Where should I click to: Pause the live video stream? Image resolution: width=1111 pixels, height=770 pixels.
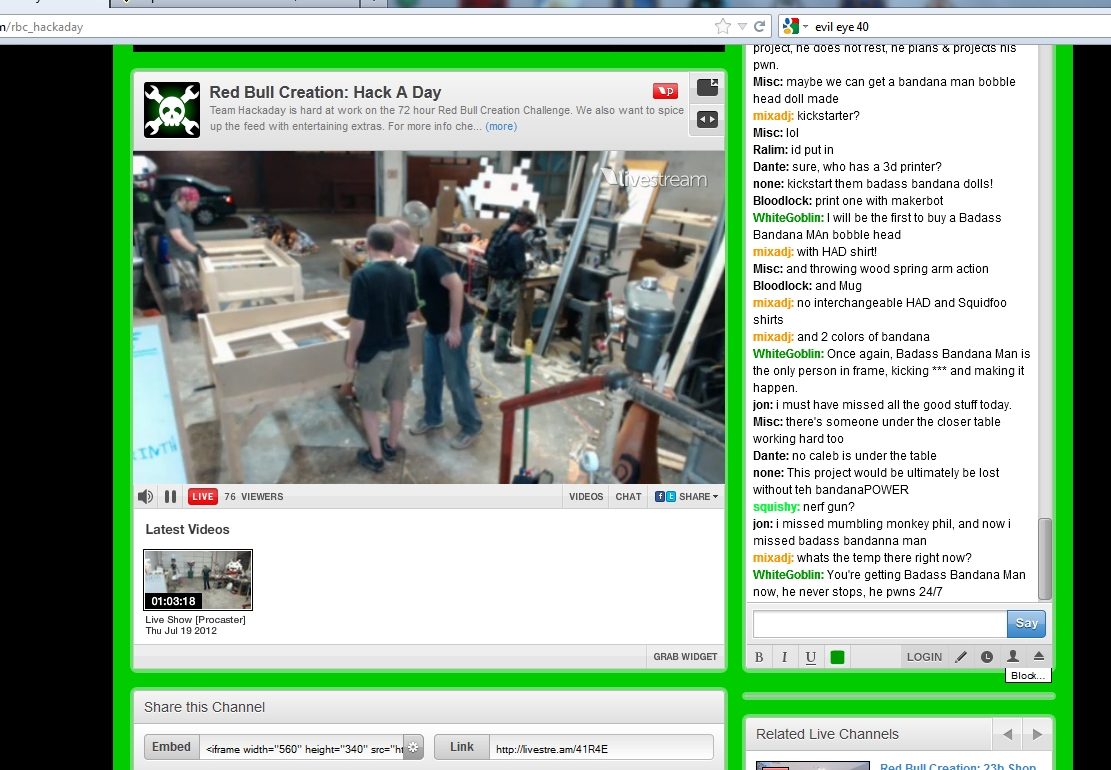pos(170,496)
